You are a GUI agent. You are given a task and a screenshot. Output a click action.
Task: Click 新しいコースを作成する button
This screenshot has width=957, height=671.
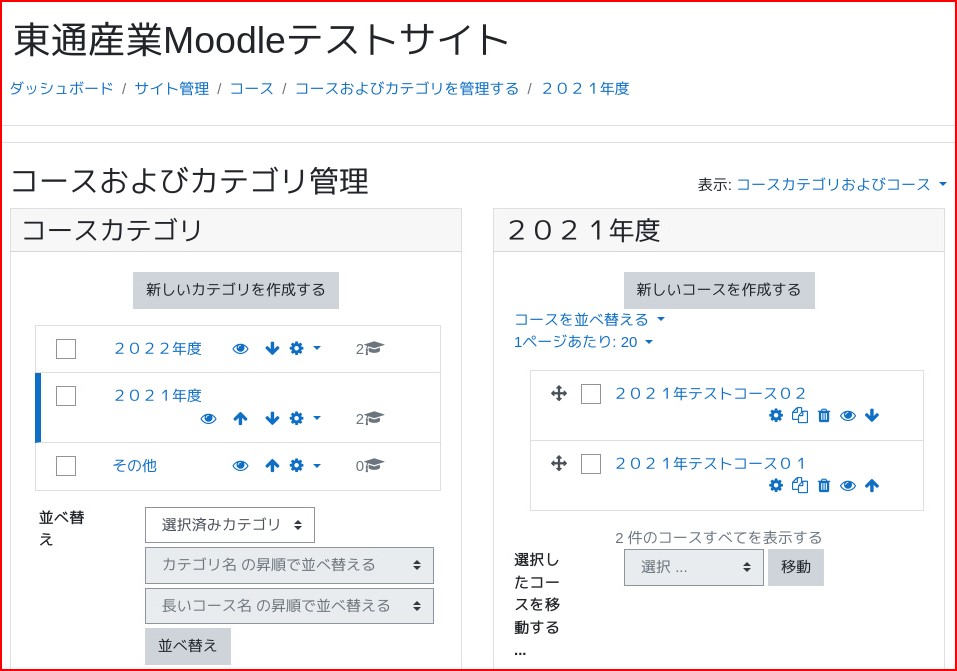(x=719, y=290)
